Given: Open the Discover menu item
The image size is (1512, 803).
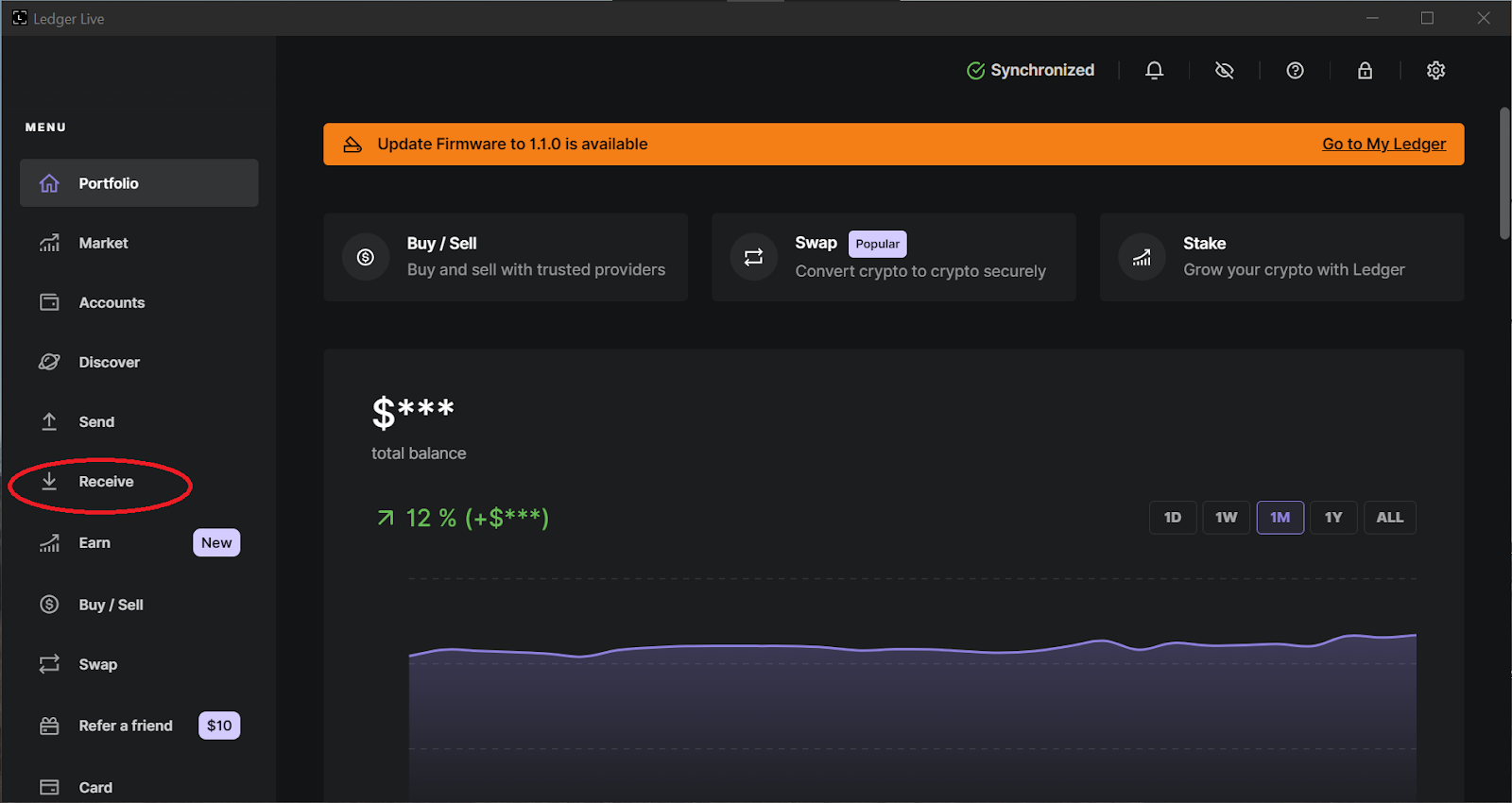Looking at the screenshot, I should [x=139, y=362].
